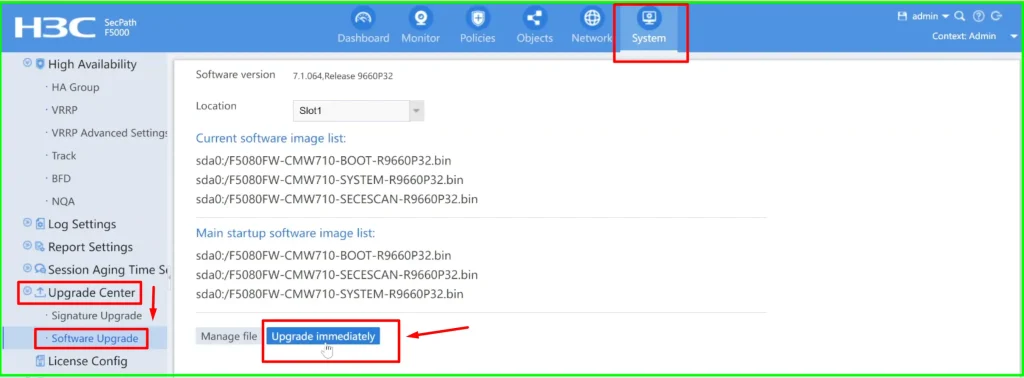1024x378 pixels.
Task: Click the License Config icon
Action: (40, 361)
